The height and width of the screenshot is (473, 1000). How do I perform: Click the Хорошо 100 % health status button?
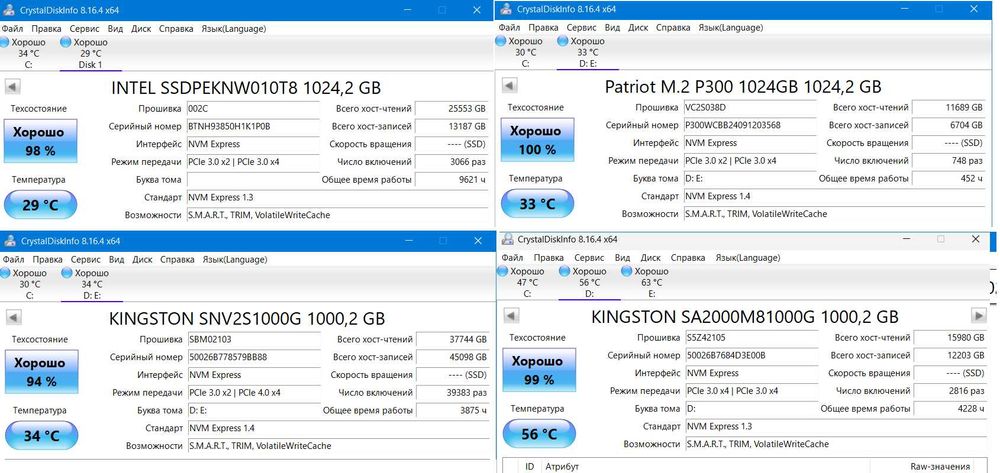pos(539,140)
